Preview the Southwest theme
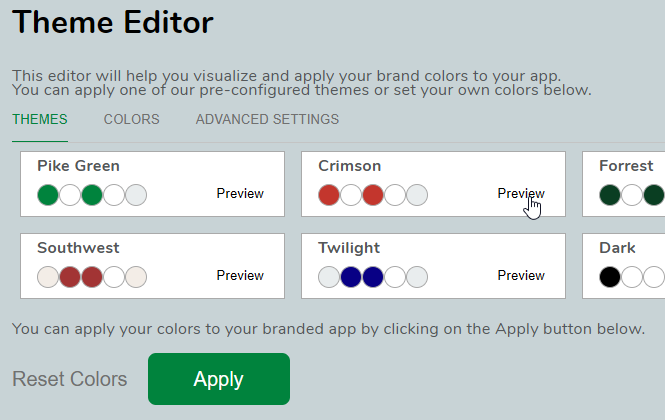665x420 pixels. pos(240,276)
